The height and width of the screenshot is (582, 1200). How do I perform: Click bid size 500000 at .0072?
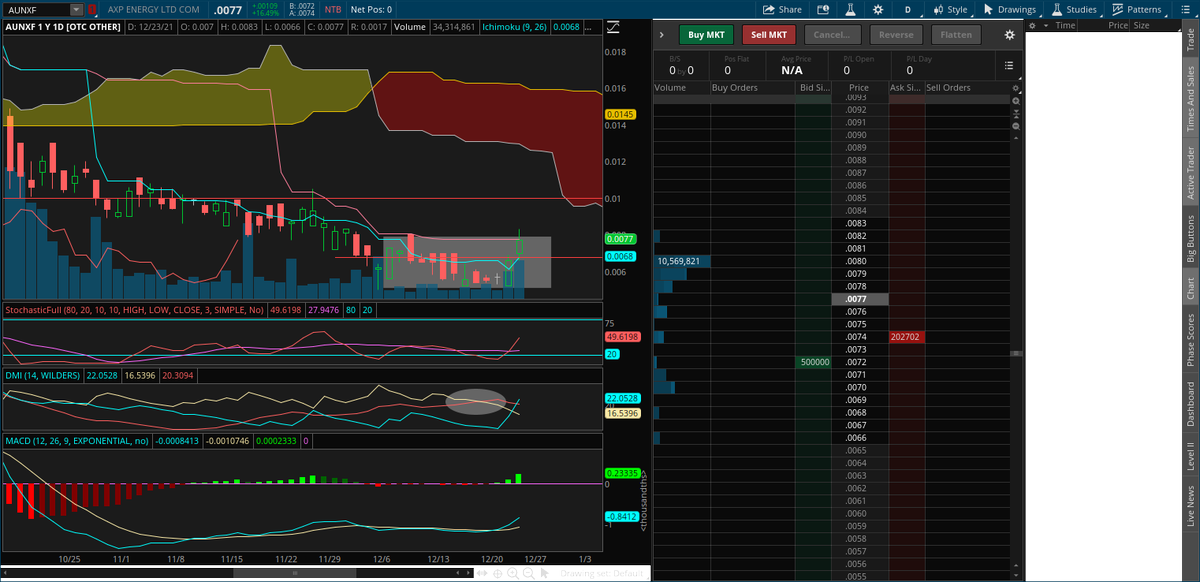[x=814, y=361]
